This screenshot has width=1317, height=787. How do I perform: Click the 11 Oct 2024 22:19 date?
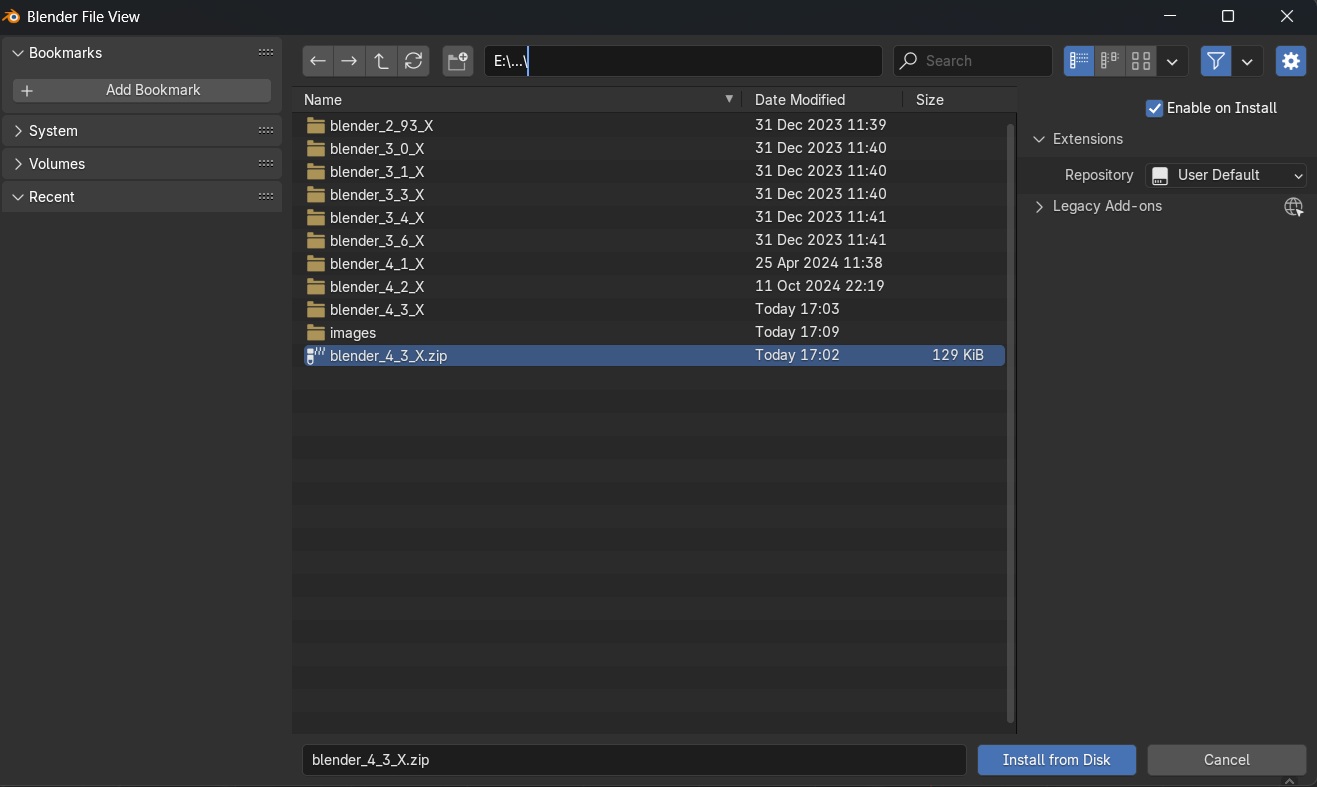[819, 287]
